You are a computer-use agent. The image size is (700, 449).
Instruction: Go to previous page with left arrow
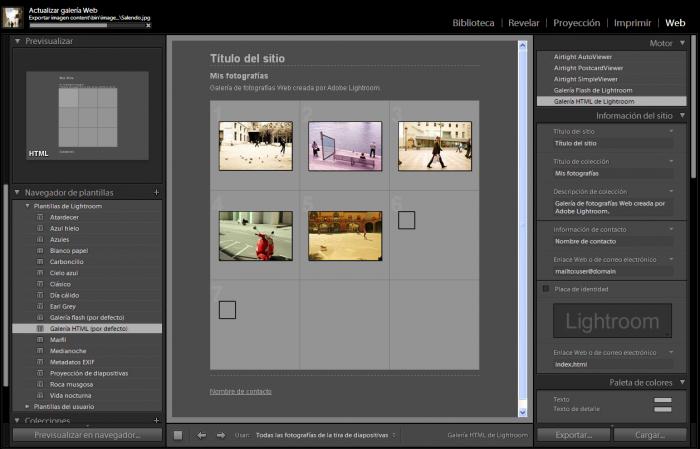[x=201, y=435]
